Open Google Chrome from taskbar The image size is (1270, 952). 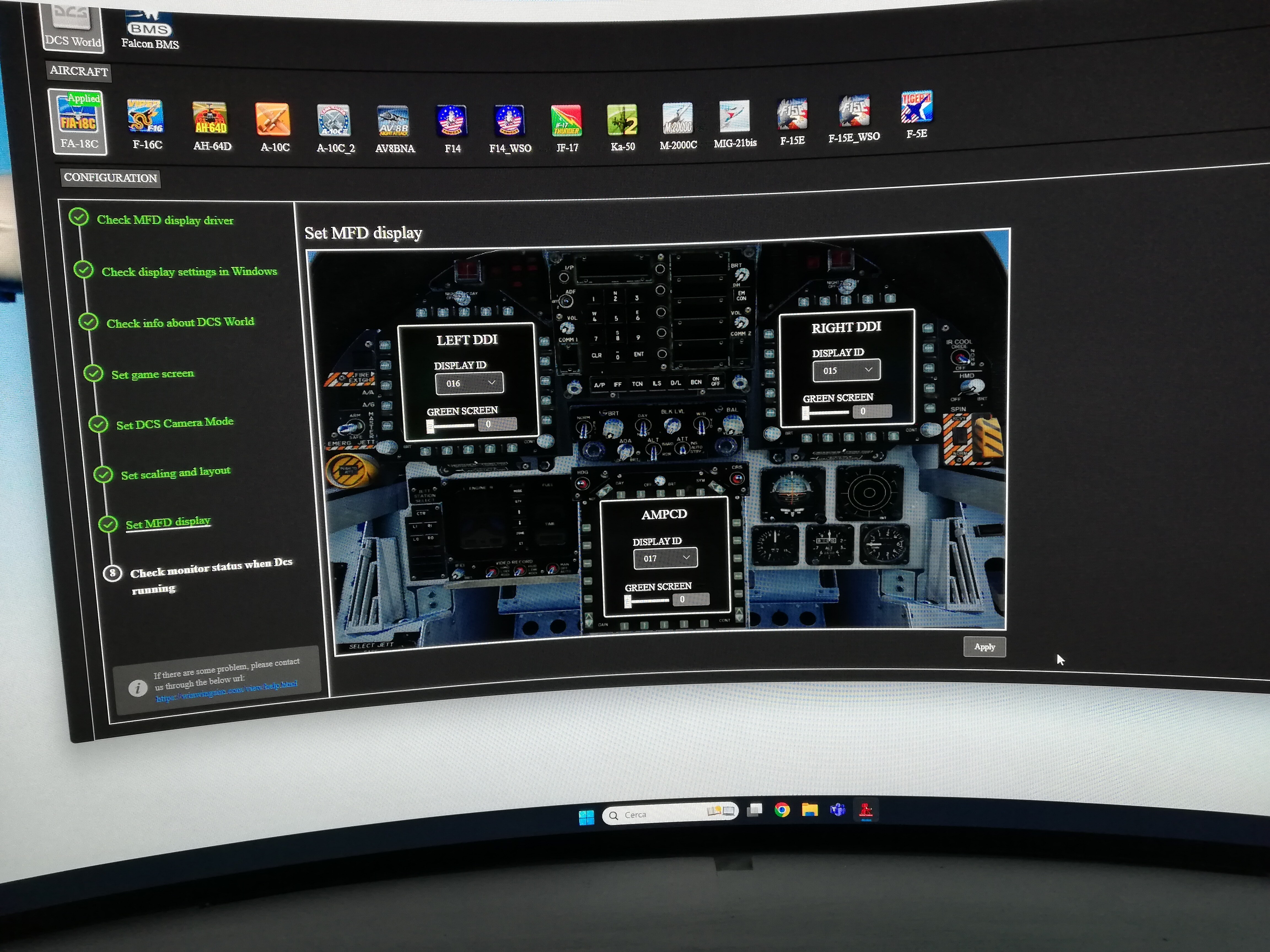pyautogui.click(x=782, y=810)
